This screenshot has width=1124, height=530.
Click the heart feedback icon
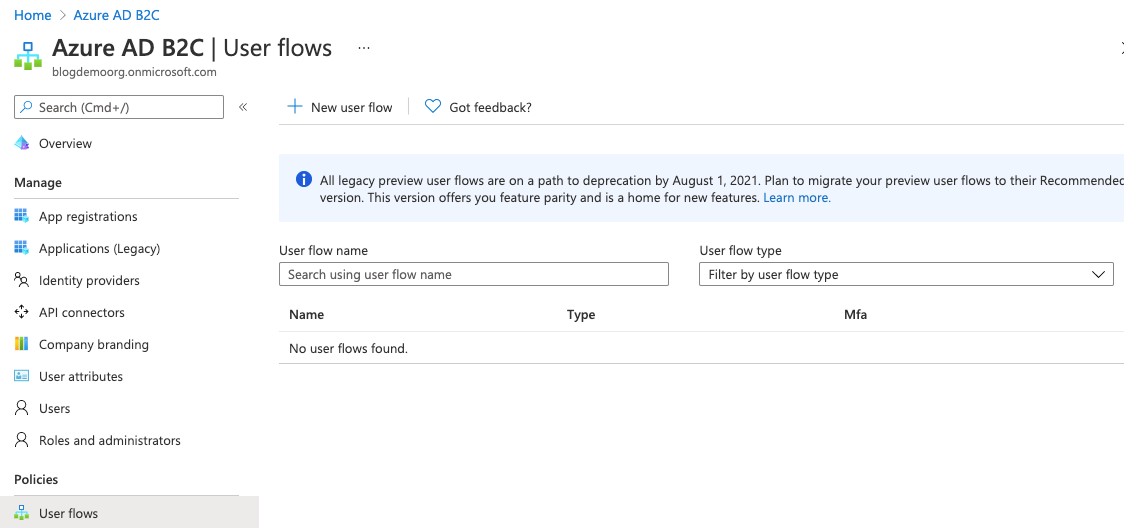[432, 107]
